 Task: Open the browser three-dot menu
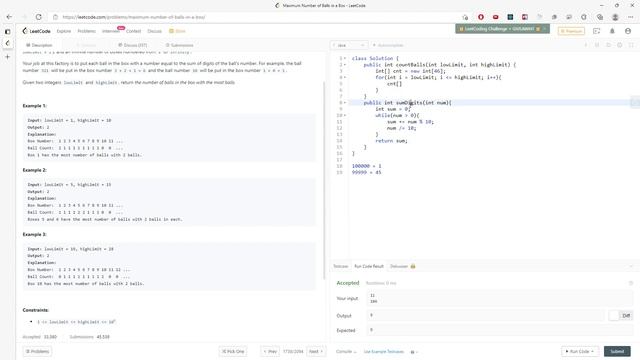[631, 17]
